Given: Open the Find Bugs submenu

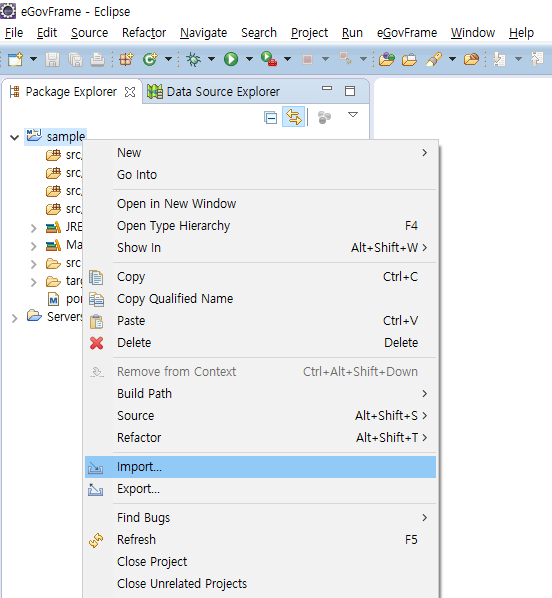Looking at the screenshot, I should point(261,518).
